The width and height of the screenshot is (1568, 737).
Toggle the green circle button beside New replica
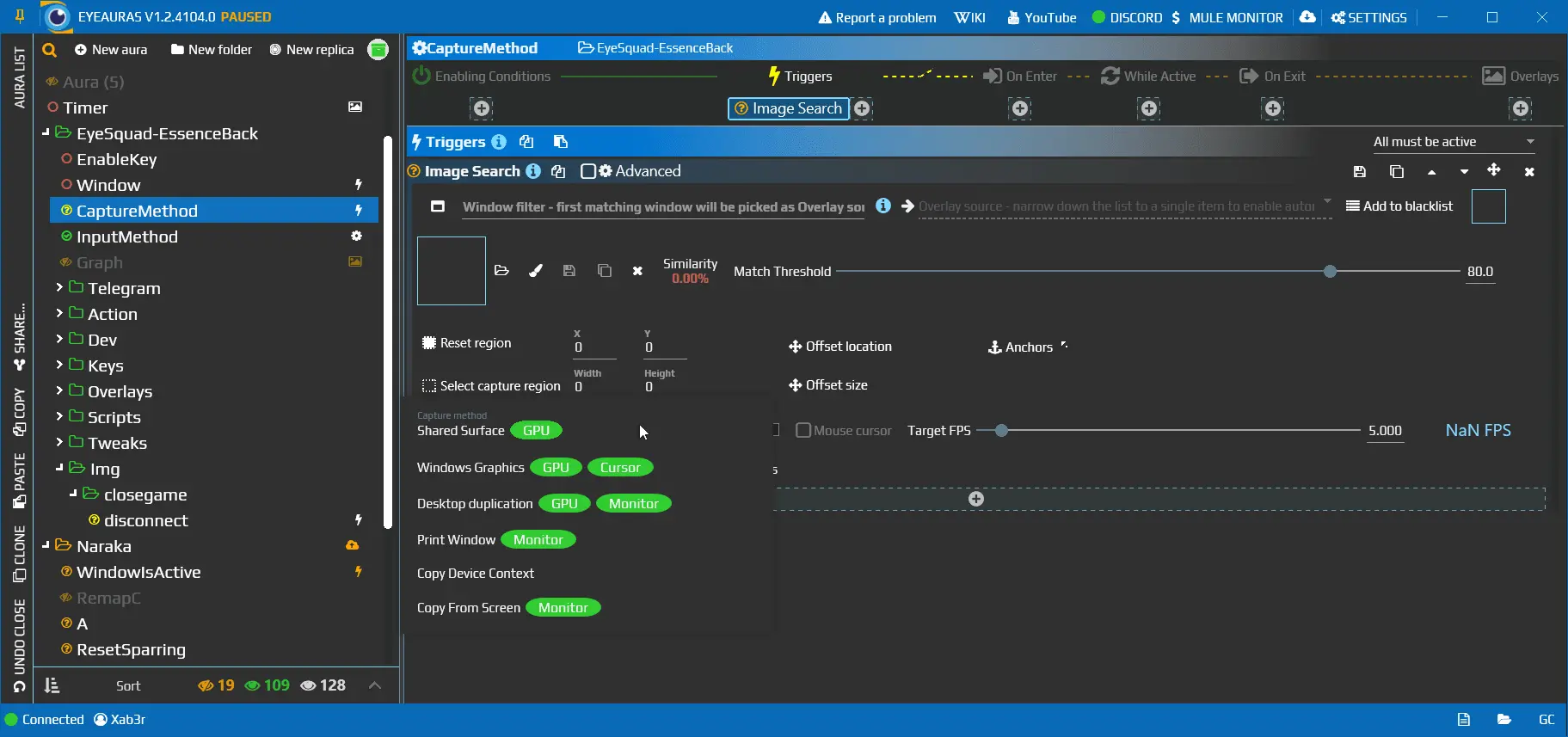tap(378, 50)
